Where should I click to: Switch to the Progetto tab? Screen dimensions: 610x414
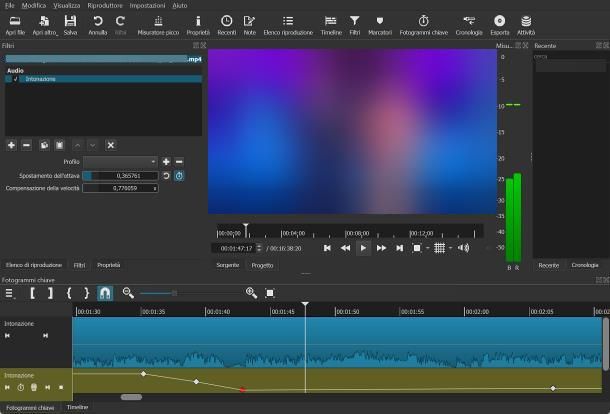pos(262,265)
